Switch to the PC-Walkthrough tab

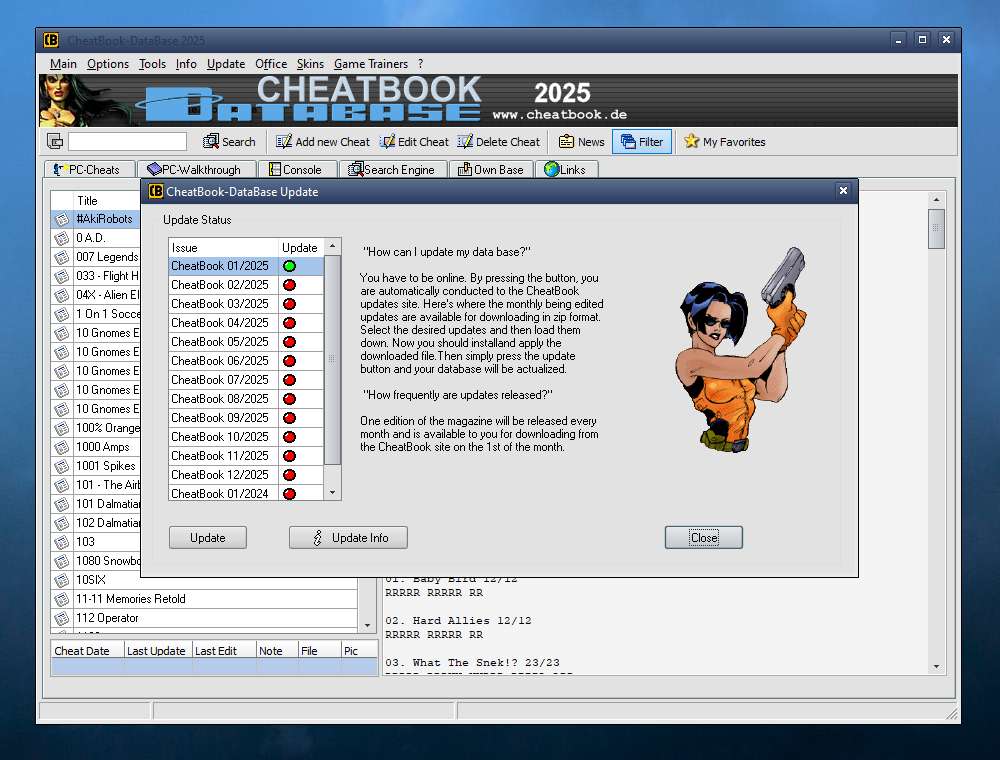(196, 170)
